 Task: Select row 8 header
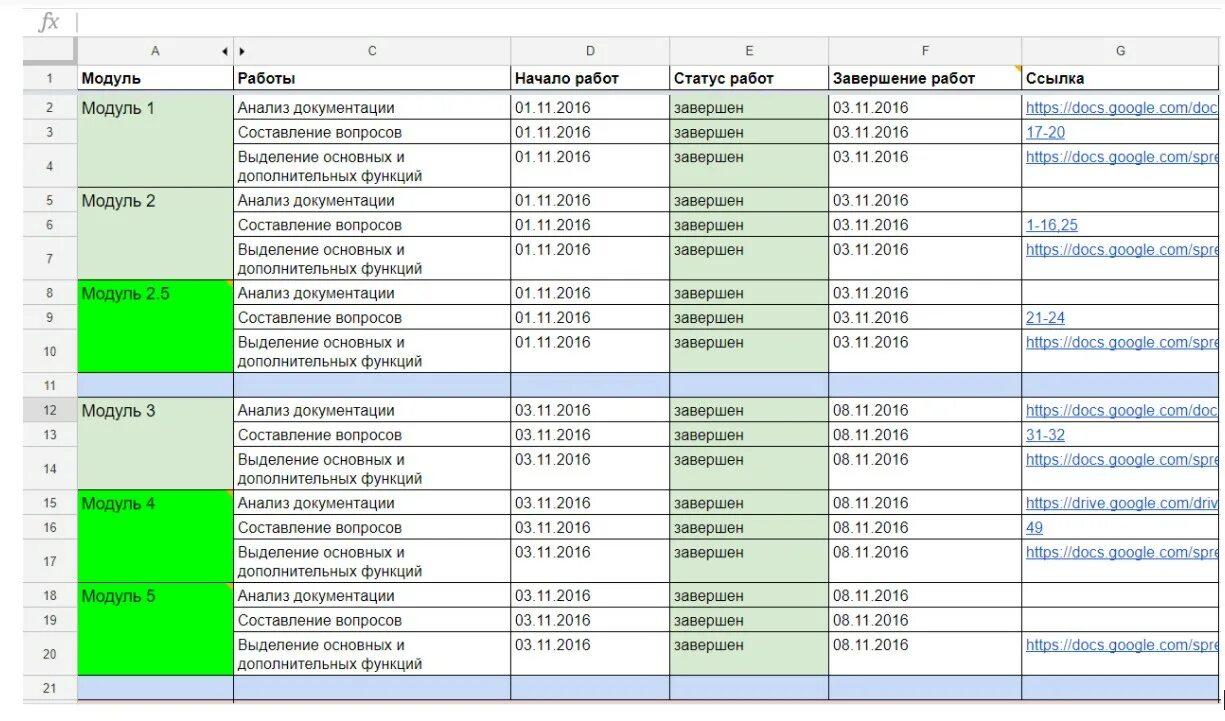49,293
